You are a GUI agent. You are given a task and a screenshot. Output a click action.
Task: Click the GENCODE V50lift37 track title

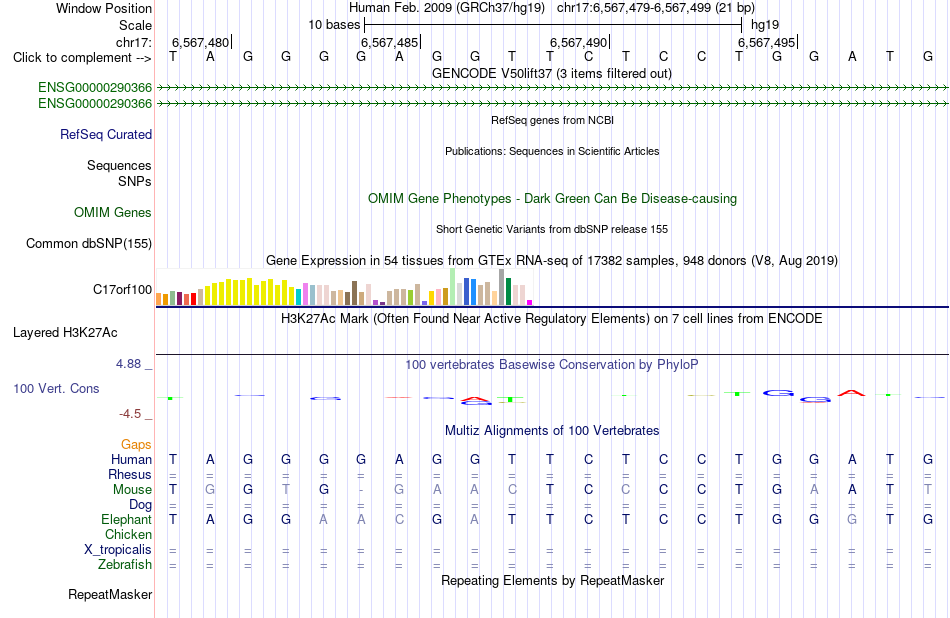(x=552, y=74)
